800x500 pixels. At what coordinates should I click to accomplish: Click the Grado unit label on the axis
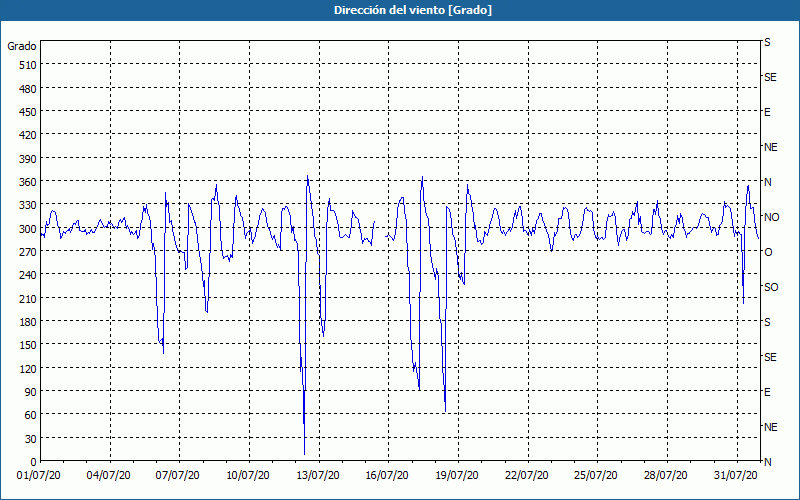pyautogui.click(x=22, y=46)
